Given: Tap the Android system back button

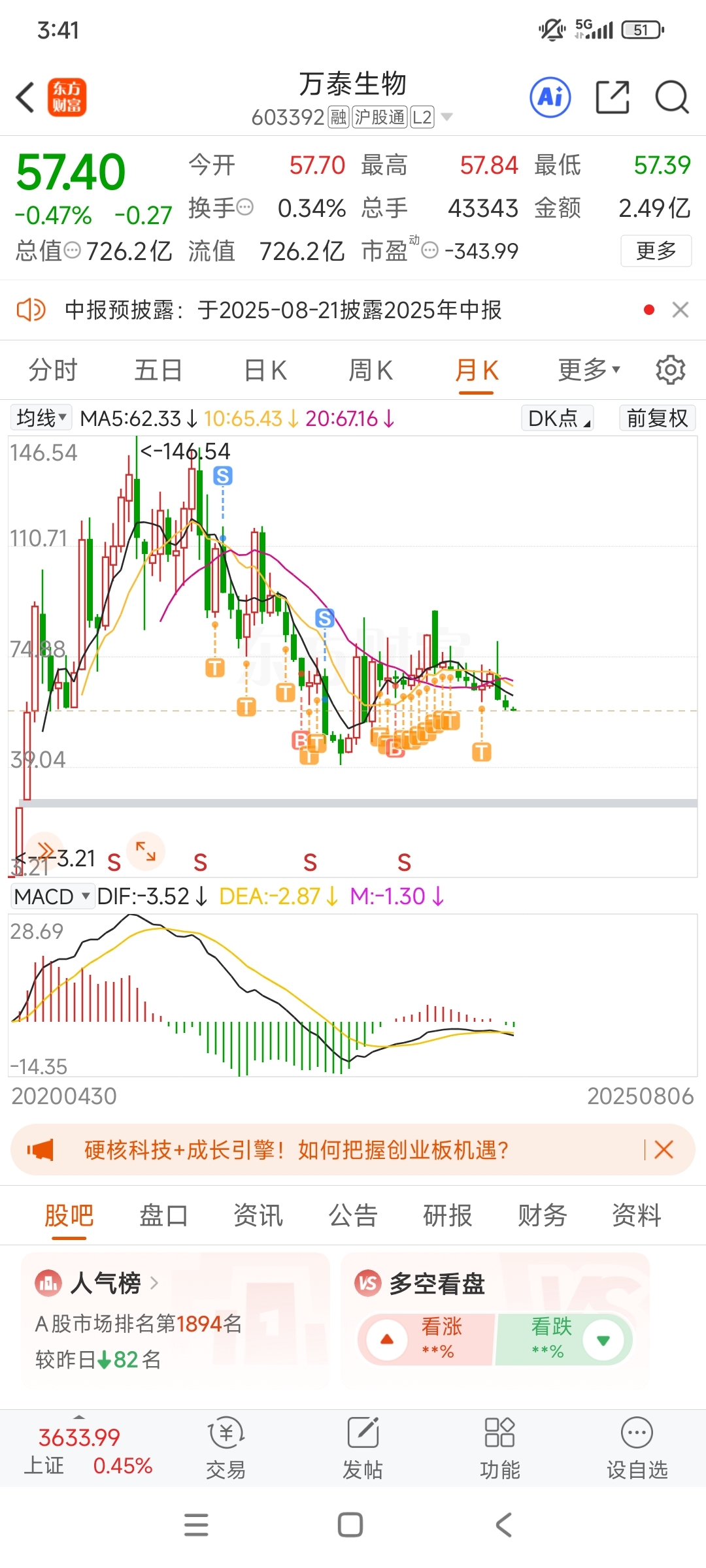Looking at the screenshot, I should pos(503,1525).
